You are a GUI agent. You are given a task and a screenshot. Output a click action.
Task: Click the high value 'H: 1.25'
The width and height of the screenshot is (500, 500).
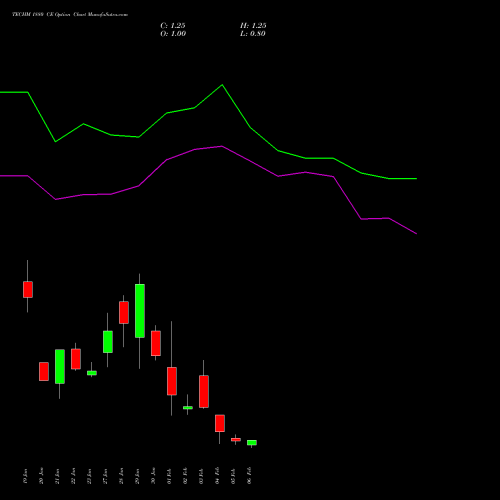click(x=253, y=26)
